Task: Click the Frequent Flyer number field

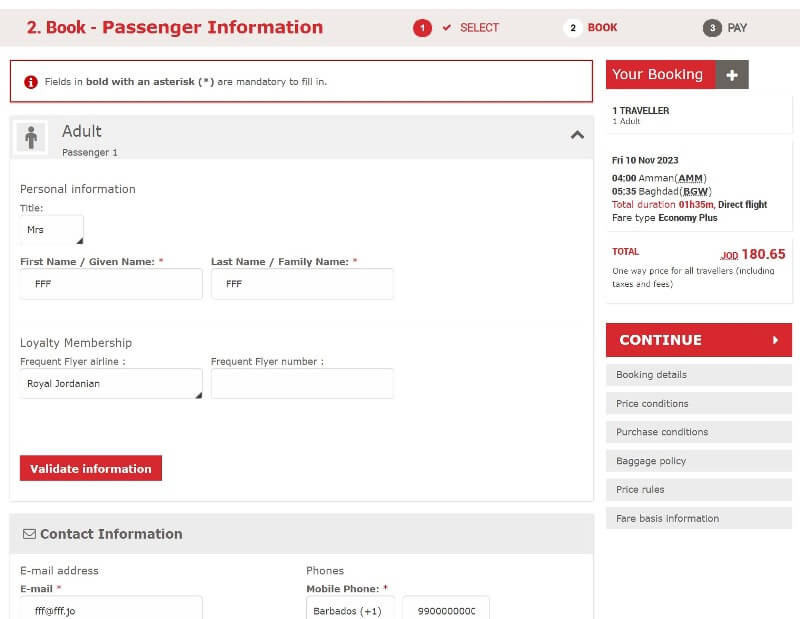Action: pos(302,384)
